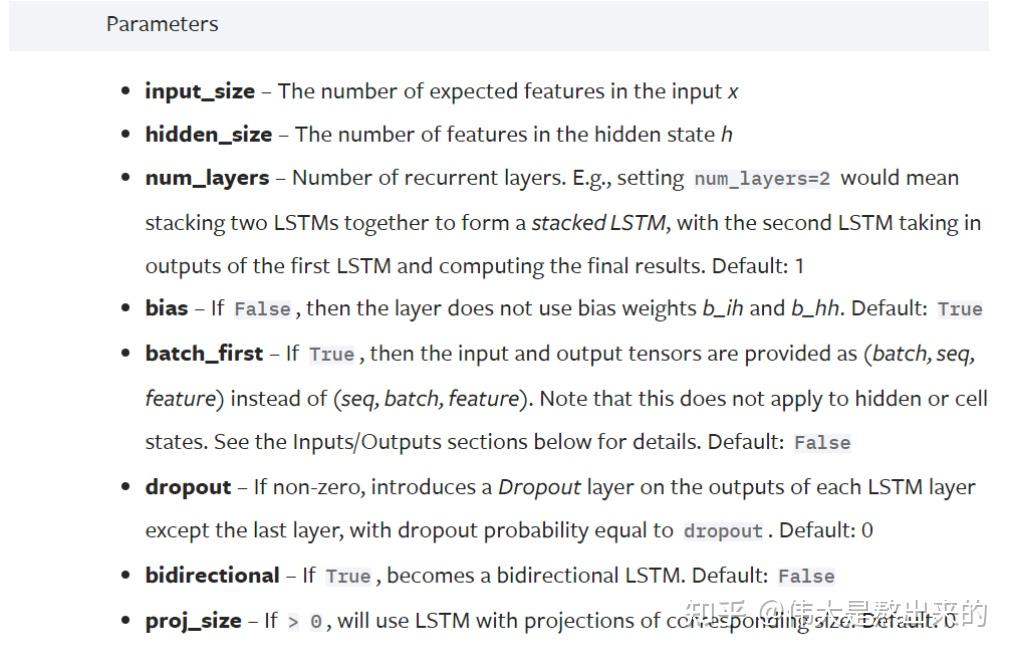Click the proj_size parameter name
The image size is (1014, 655).
pos(193,620)
